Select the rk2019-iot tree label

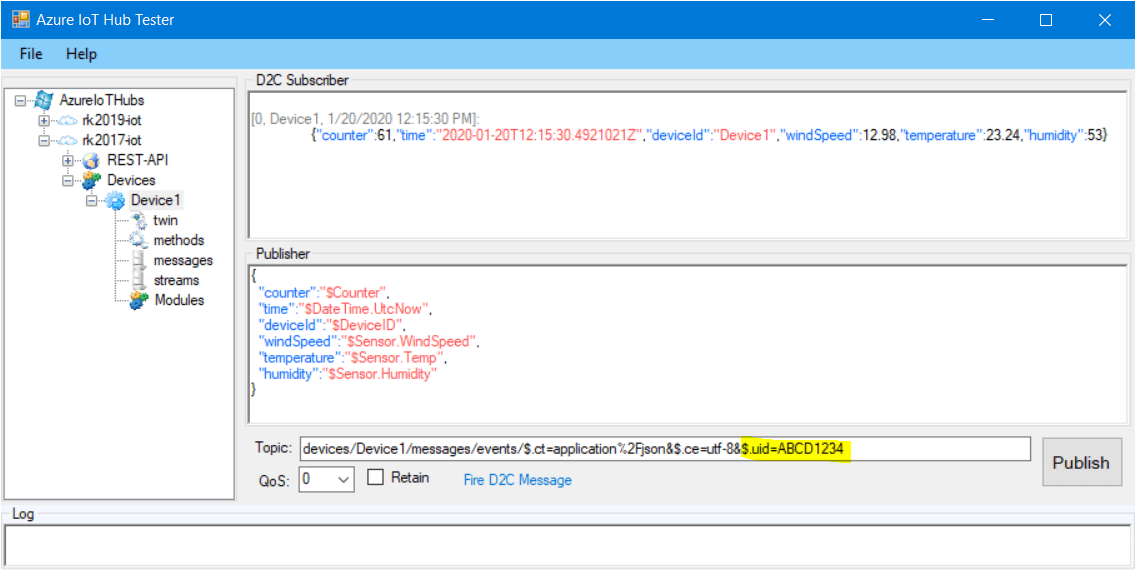click(x=112, y=120)
